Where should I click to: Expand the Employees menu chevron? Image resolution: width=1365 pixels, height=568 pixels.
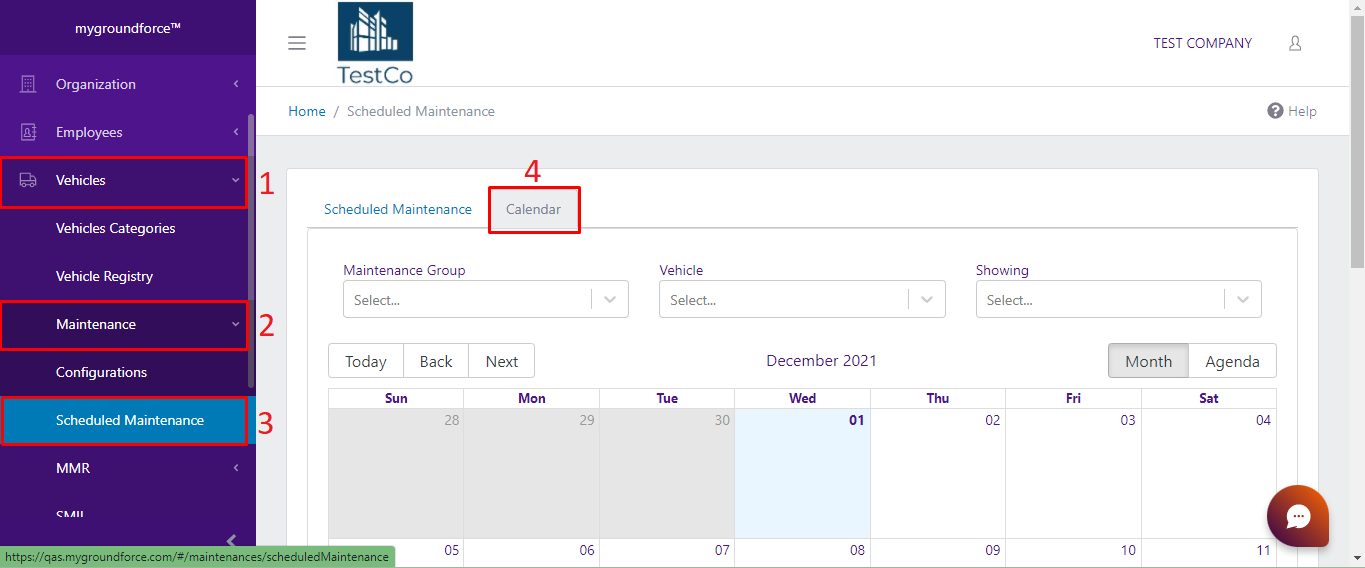tap(236, 132)
